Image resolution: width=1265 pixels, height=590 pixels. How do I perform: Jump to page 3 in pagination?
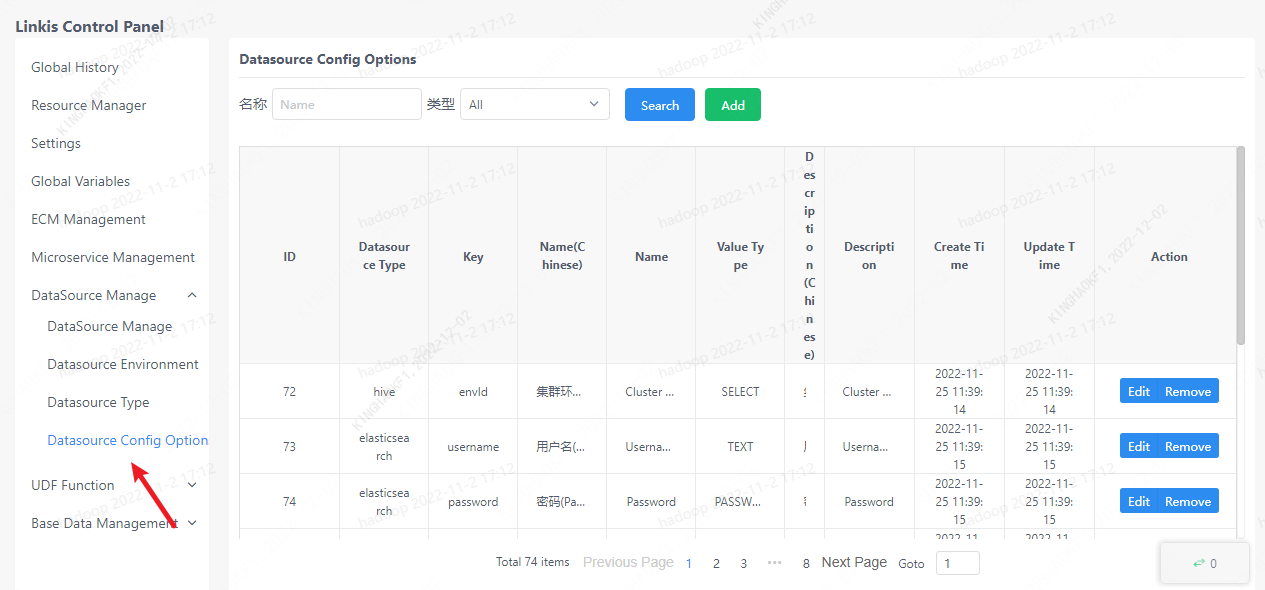[743, 563]
